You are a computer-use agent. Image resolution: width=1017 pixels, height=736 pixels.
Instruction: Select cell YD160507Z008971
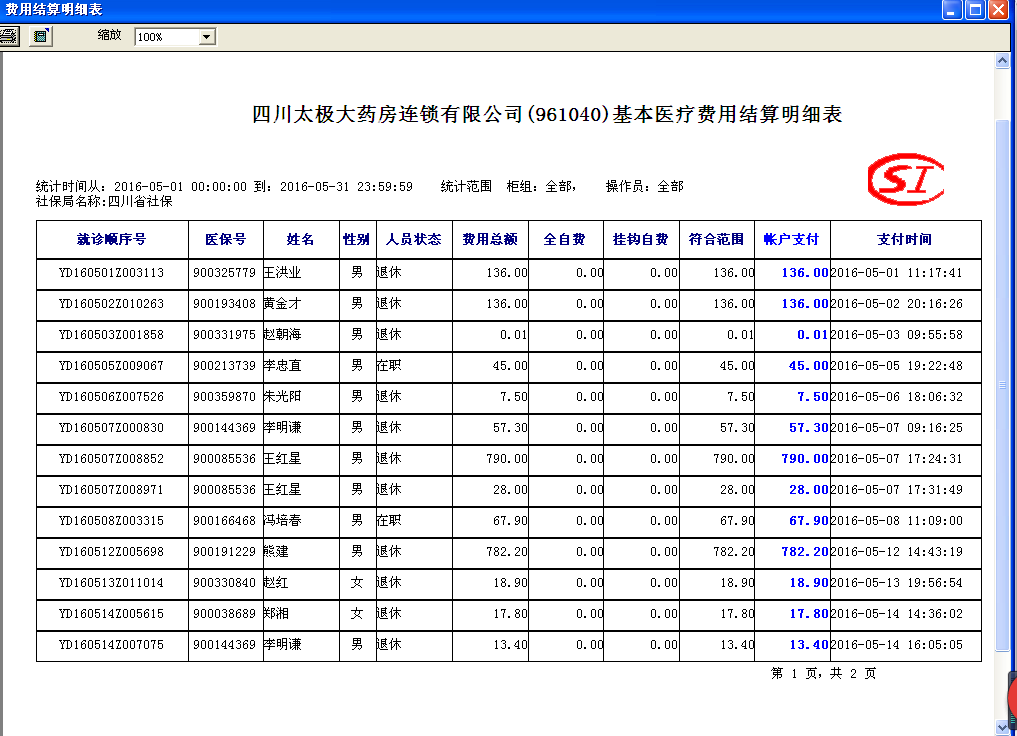pos(112,490)
